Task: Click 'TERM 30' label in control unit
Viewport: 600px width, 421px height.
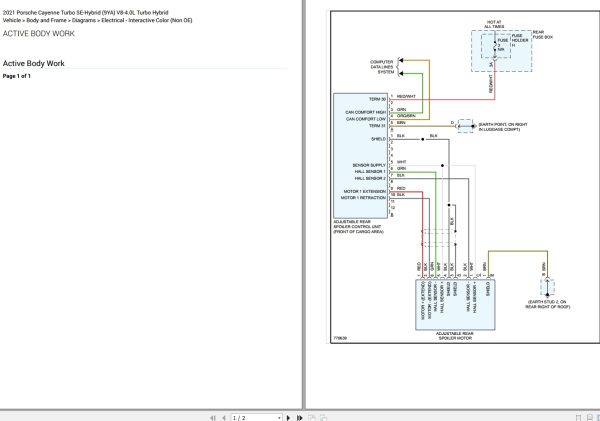Action: pos(377,100)
